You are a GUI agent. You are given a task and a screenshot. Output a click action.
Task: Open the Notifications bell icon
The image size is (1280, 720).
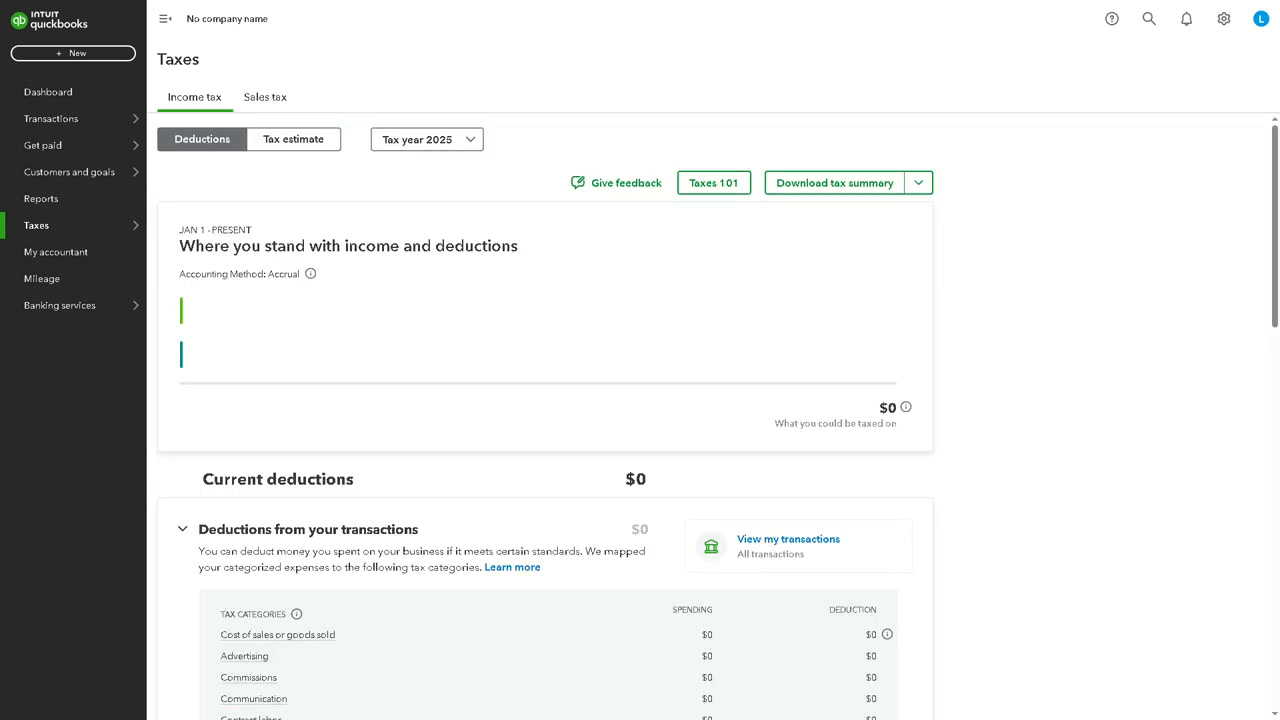pos(1186,19)
